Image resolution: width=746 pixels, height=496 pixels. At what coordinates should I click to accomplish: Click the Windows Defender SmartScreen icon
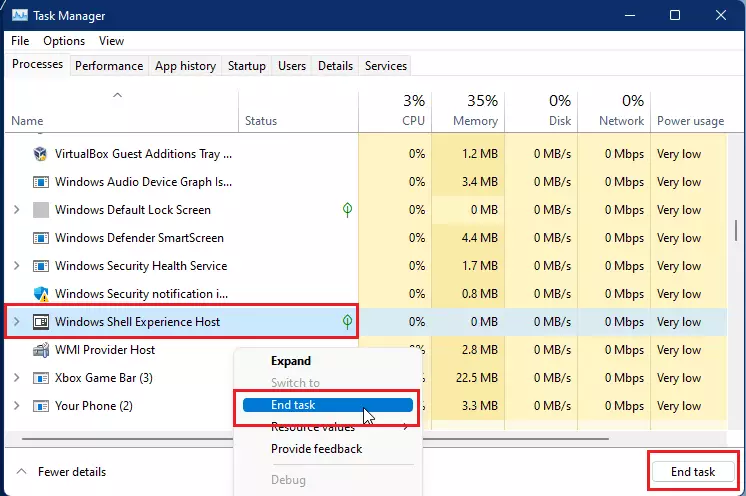click(40, 238)
